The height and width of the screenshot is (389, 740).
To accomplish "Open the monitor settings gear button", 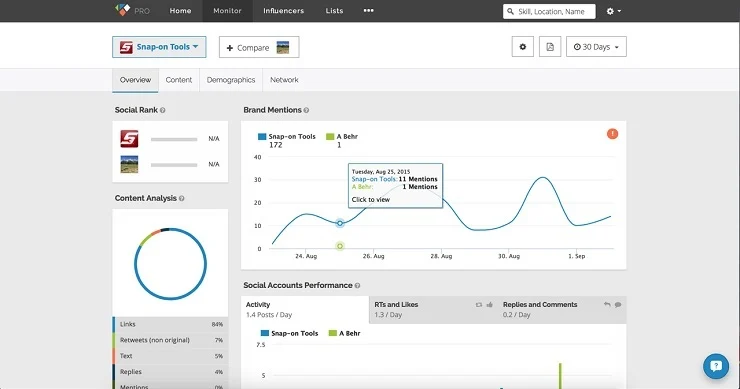I will 522,47.
